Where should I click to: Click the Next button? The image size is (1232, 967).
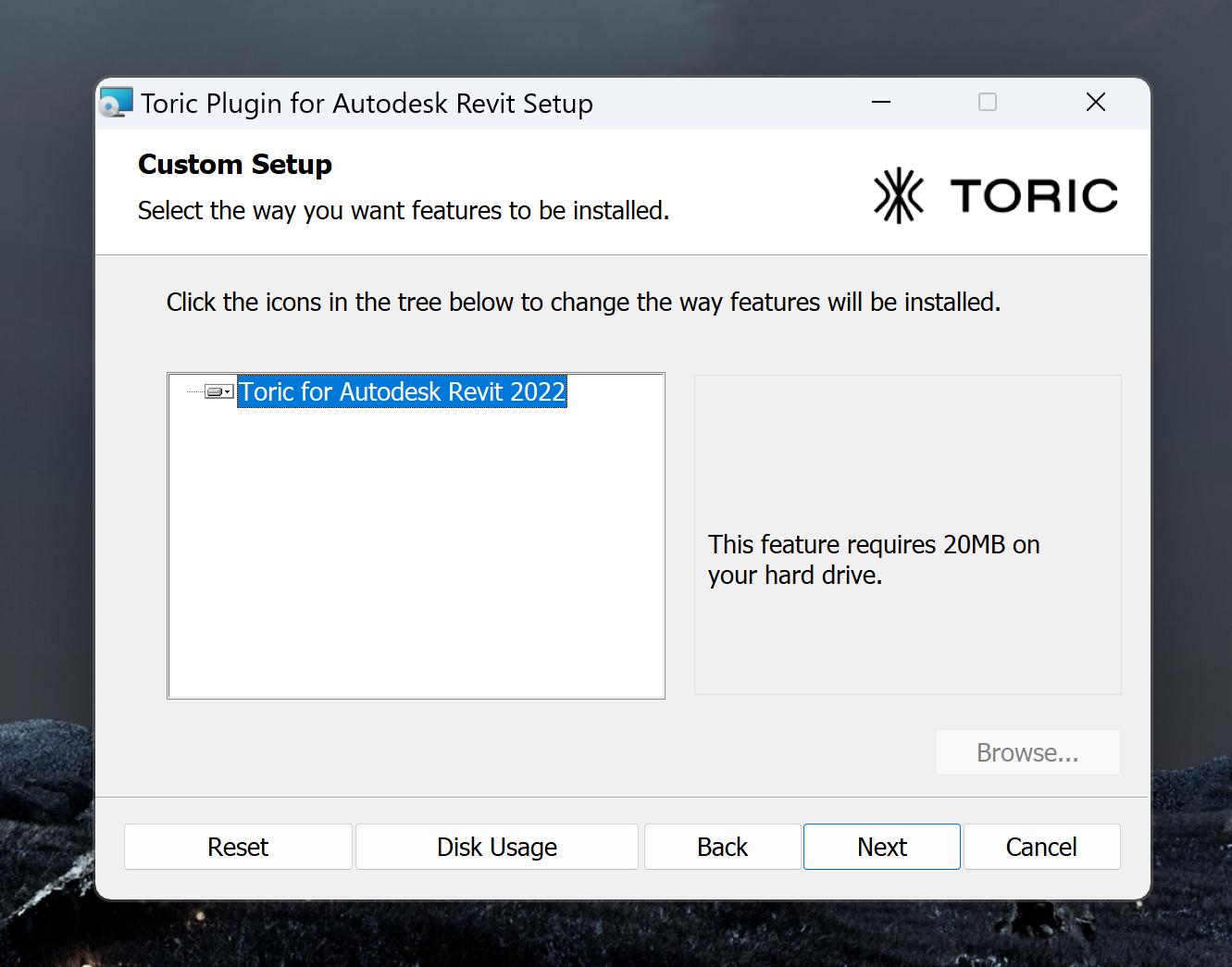click(881, 847)
